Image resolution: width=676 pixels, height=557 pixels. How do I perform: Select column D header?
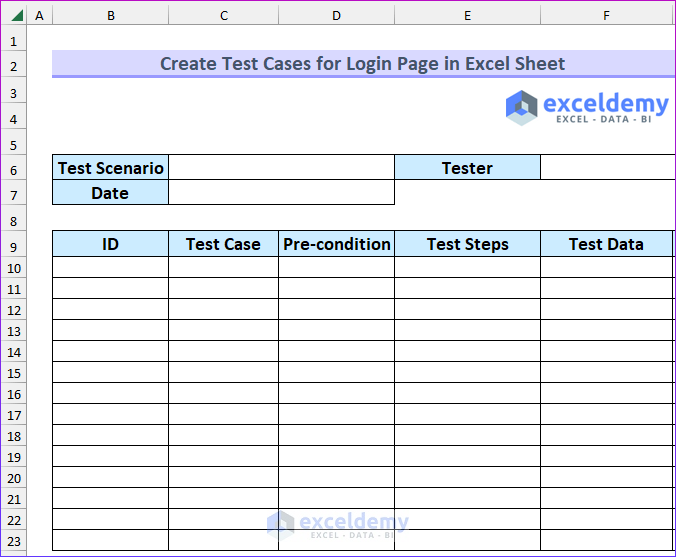pos(336,15)
